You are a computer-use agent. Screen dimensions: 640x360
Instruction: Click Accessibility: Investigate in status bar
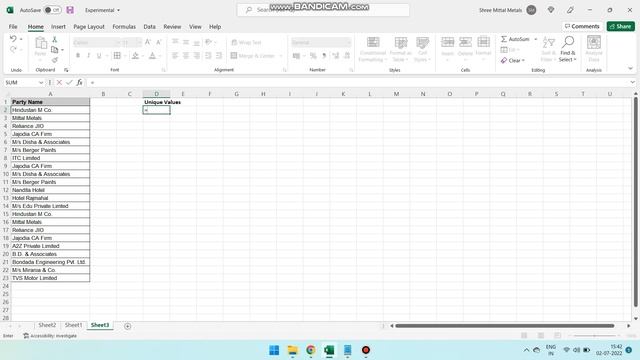(50, 336)
